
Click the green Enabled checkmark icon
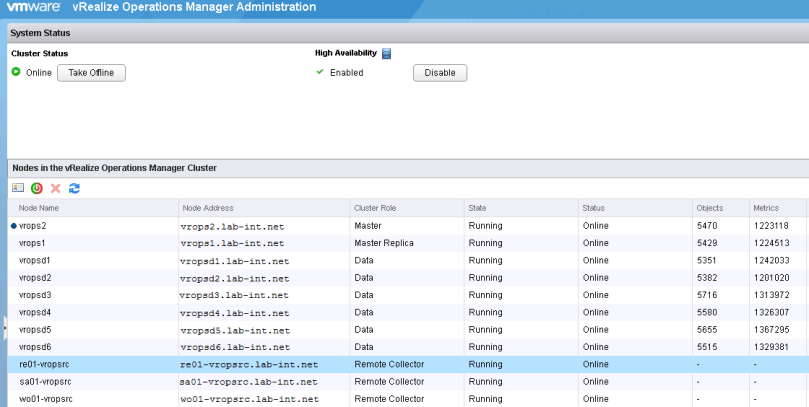(x=320, y=72)
